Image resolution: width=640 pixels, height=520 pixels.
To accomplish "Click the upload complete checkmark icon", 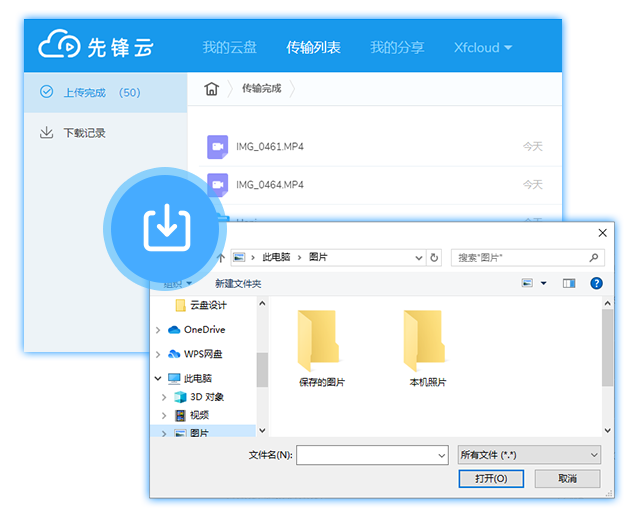I will pos(47,91).
